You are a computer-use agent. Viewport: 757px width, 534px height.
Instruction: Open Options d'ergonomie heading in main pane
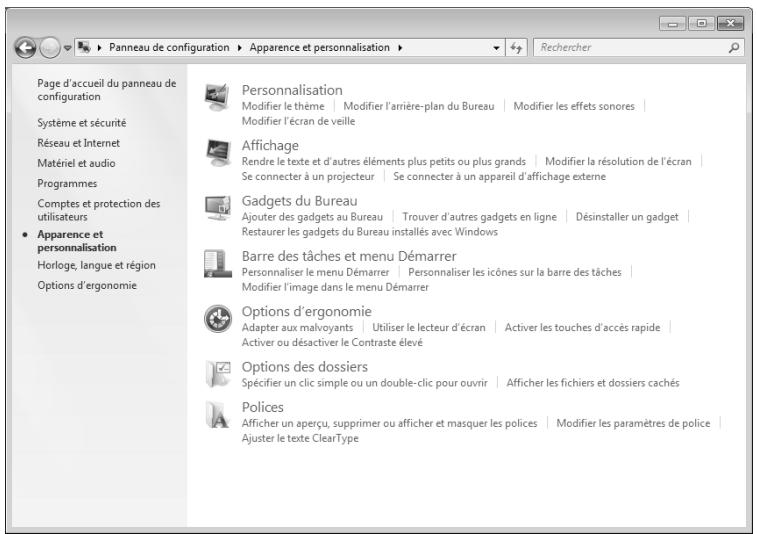[307, 311]
